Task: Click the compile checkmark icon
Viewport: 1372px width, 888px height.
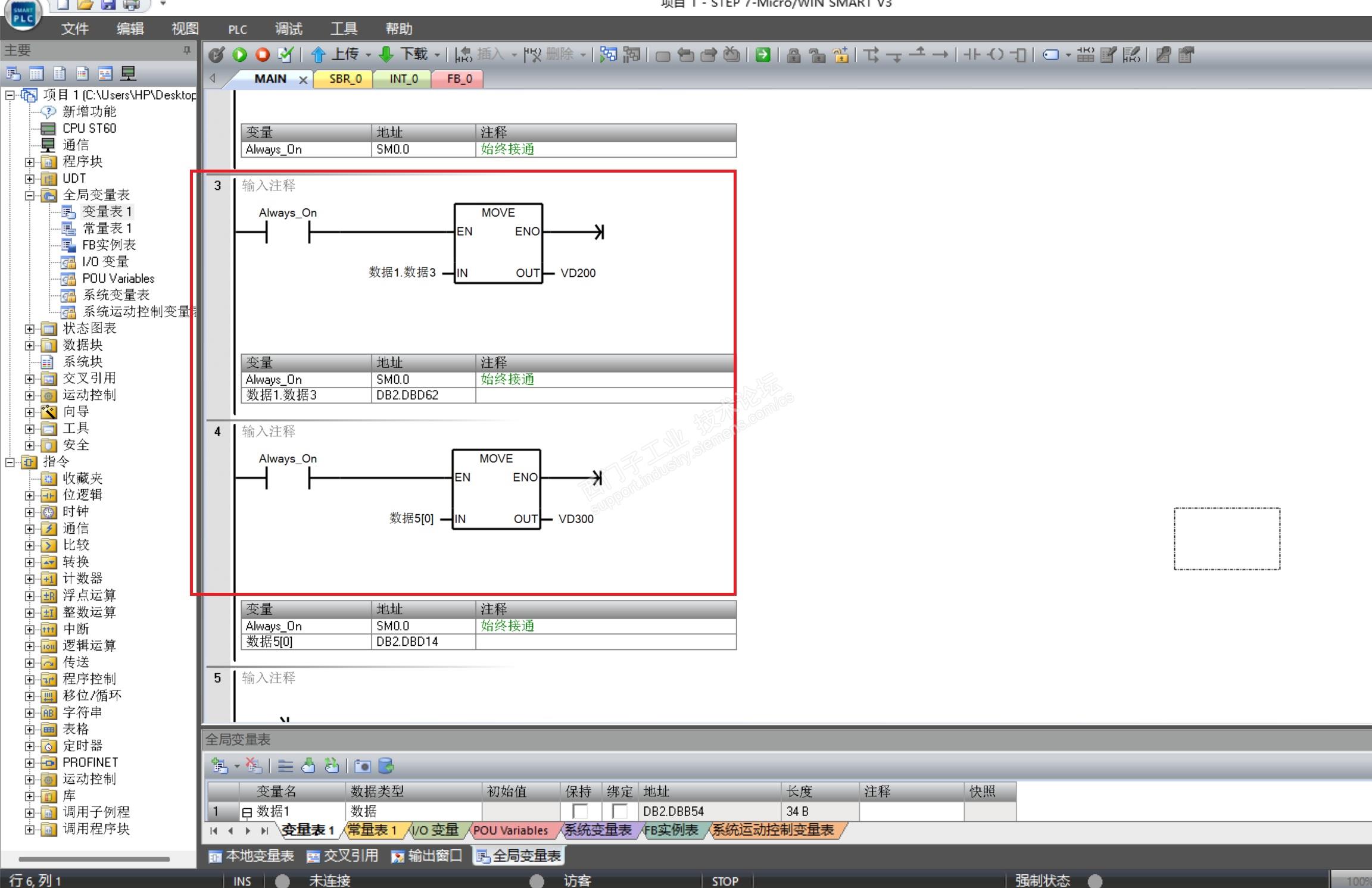Action: coord(286,55)
